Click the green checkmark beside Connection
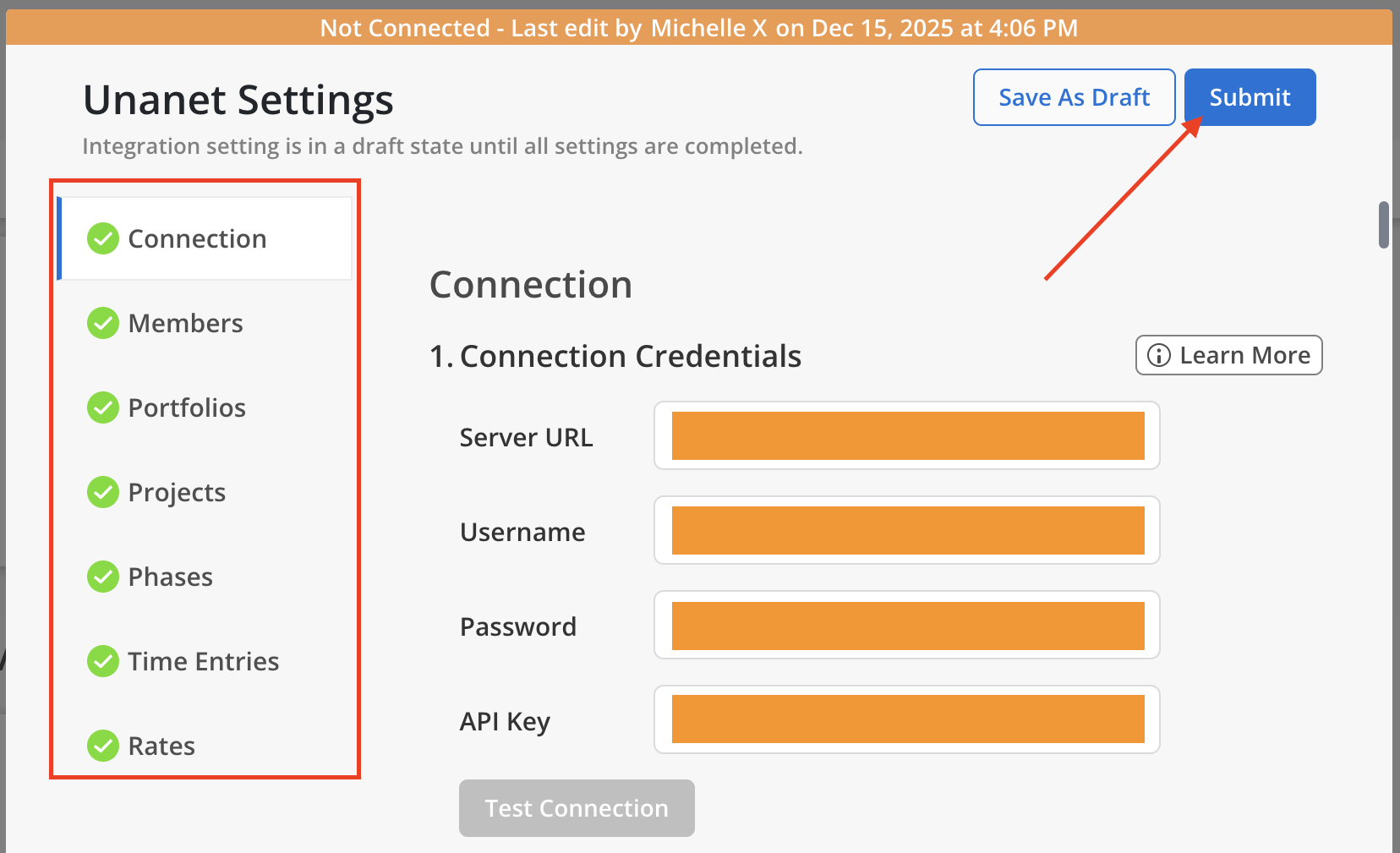Screen dimensions: 1400x853 click(x=103, y=238)
